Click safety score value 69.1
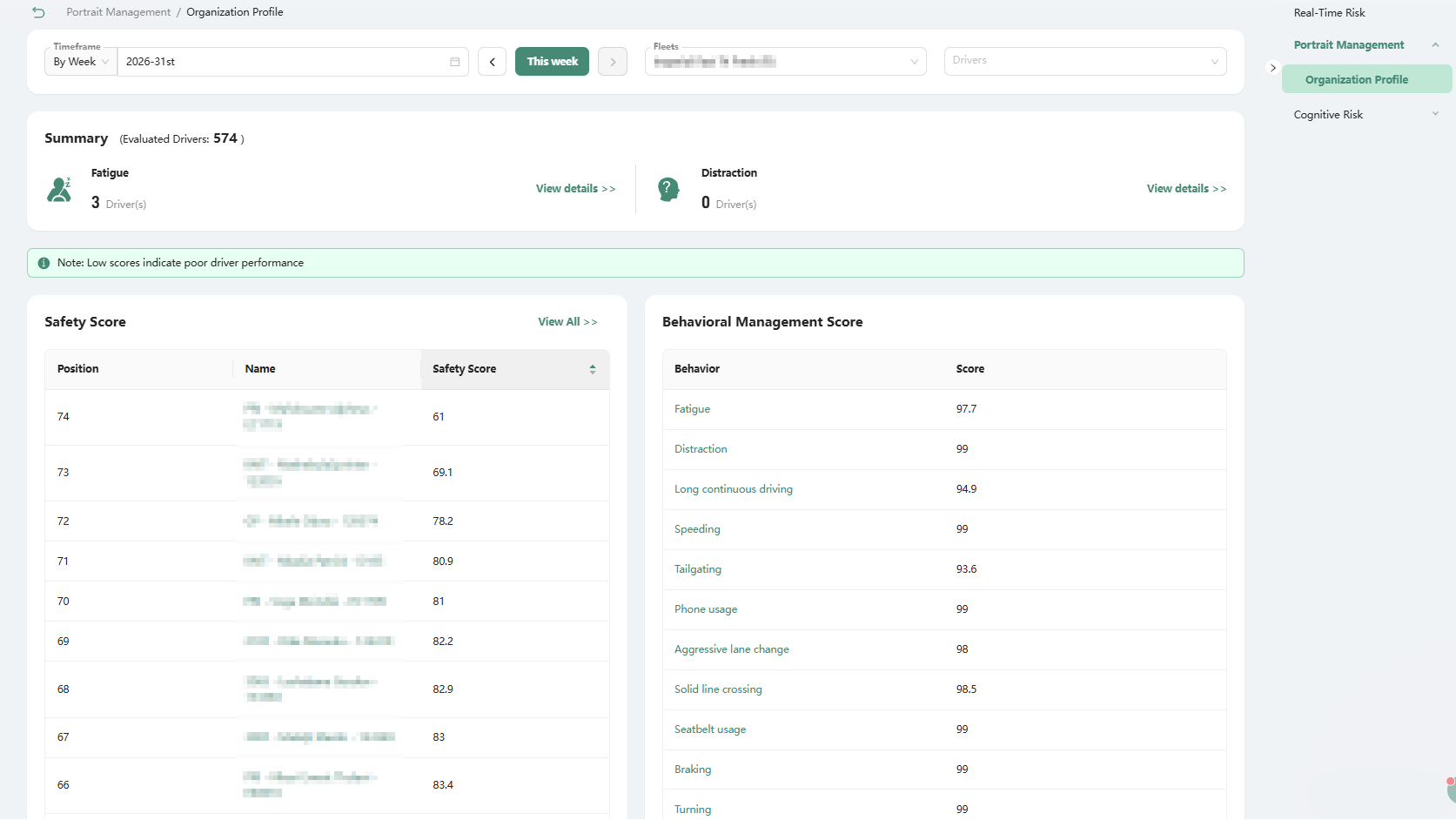 click(x=442, y=473)
